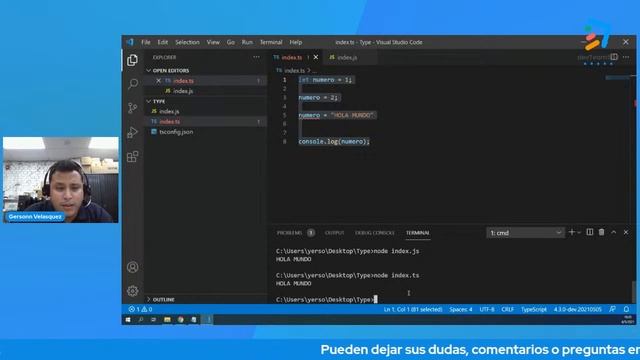The width and height of the screenshot is (640, 360).
Task: Open the Accounts menu icon
Action: click(133, 267)
